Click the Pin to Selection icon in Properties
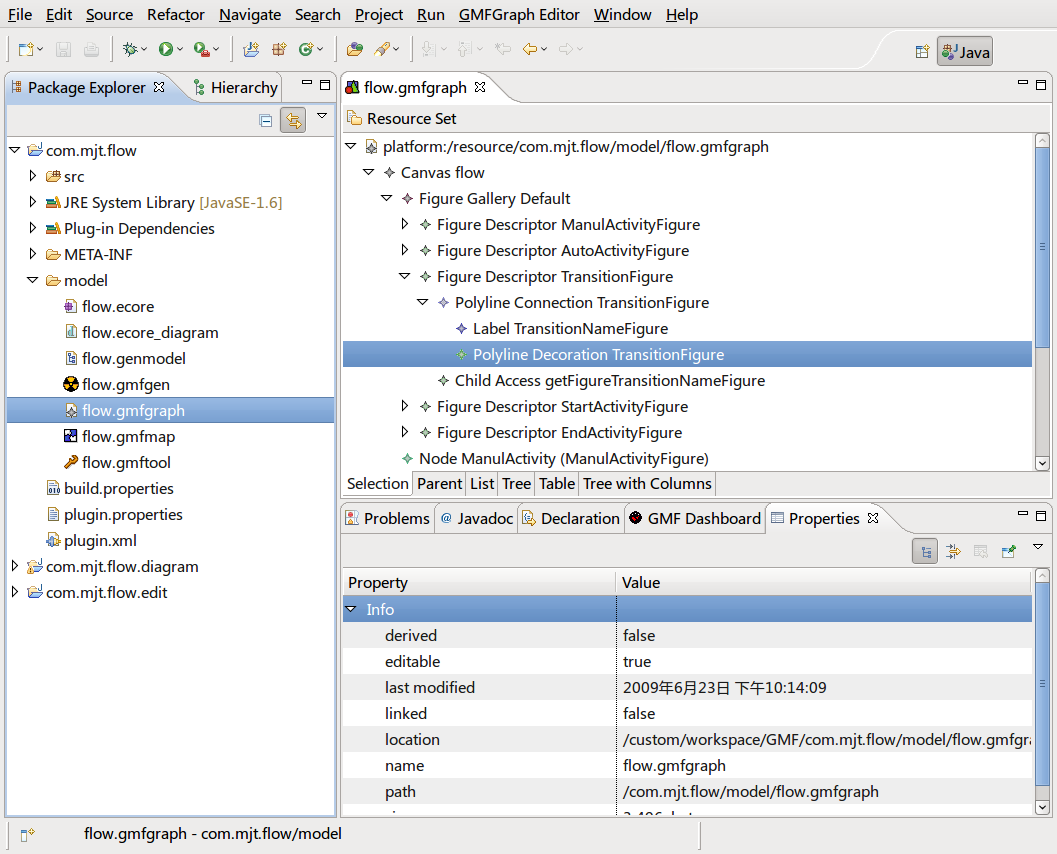Image resolution: width=1057 pixels, height=854 pixels. pos(1008,551)
